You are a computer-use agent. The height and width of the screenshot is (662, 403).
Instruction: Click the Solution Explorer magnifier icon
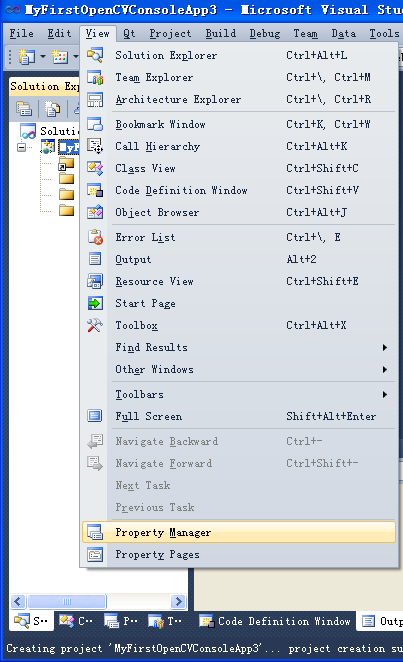[95, 55]
